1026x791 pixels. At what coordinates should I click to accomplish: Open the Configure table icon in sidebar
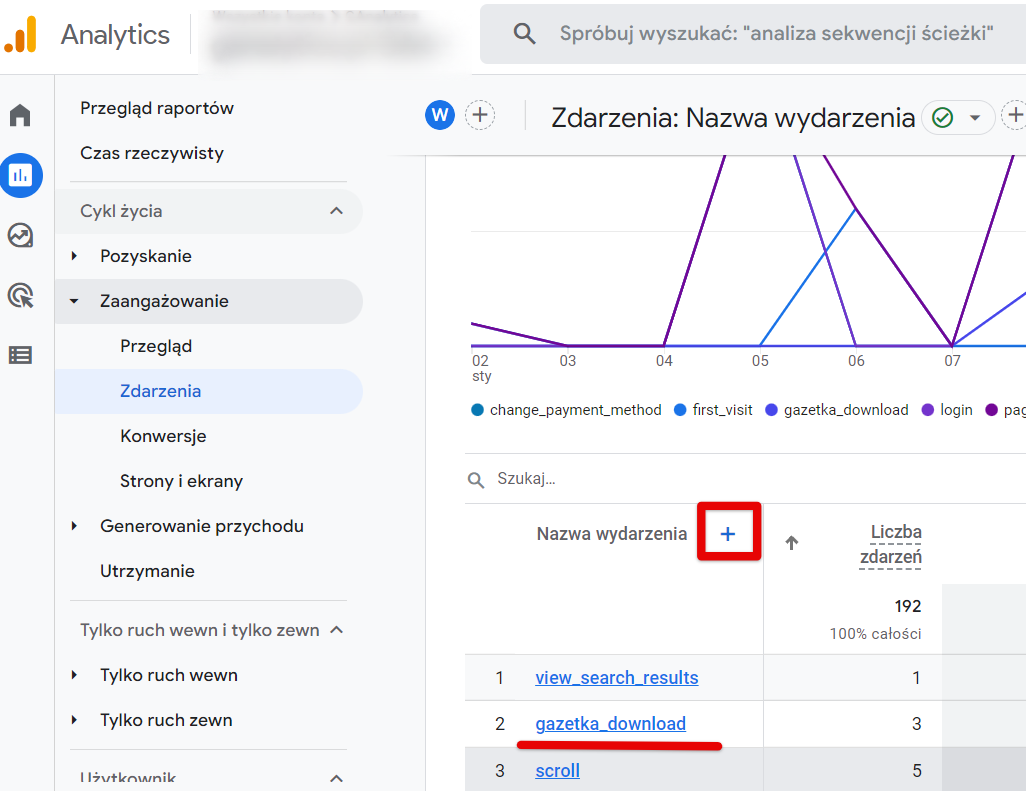[x=20, y=355]
